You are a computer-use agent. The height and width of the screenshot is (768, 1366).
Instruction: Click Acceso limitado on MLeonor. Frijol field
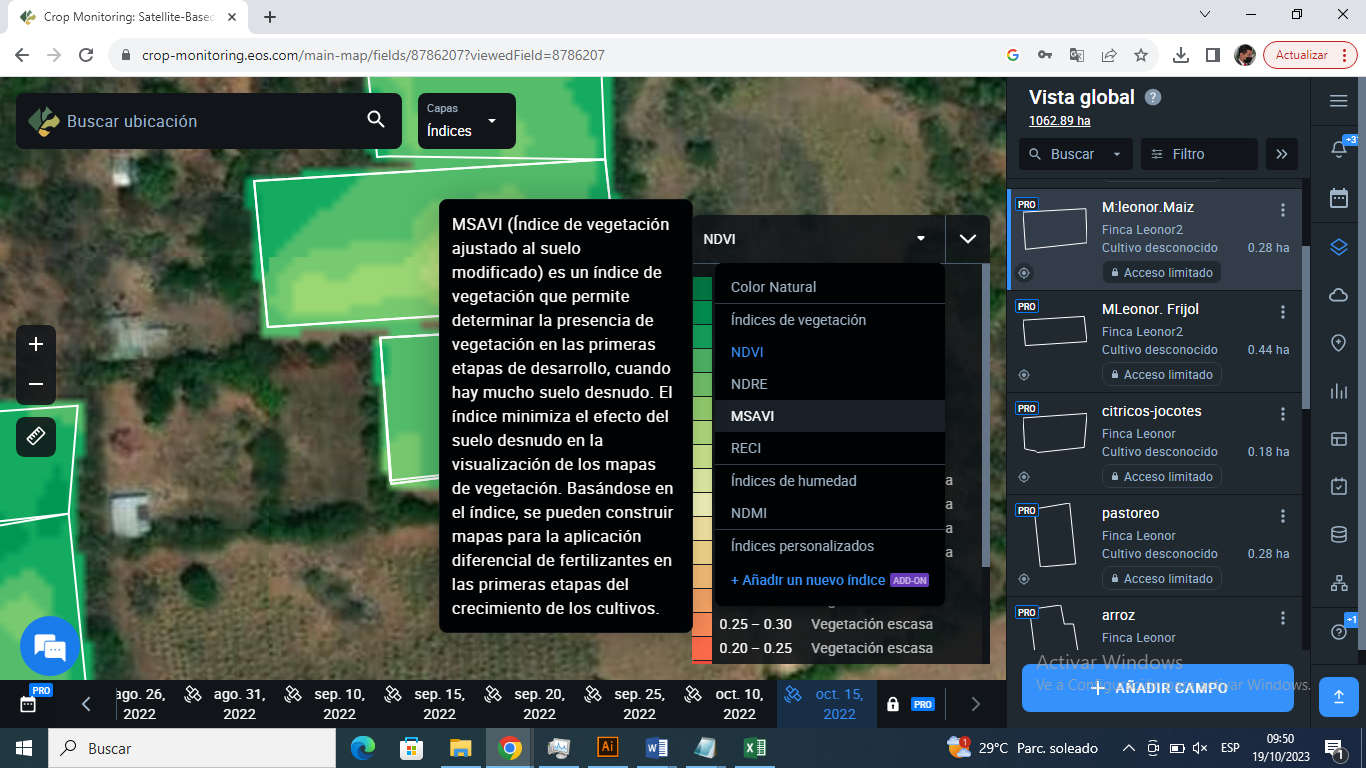tap(1161, 374)
